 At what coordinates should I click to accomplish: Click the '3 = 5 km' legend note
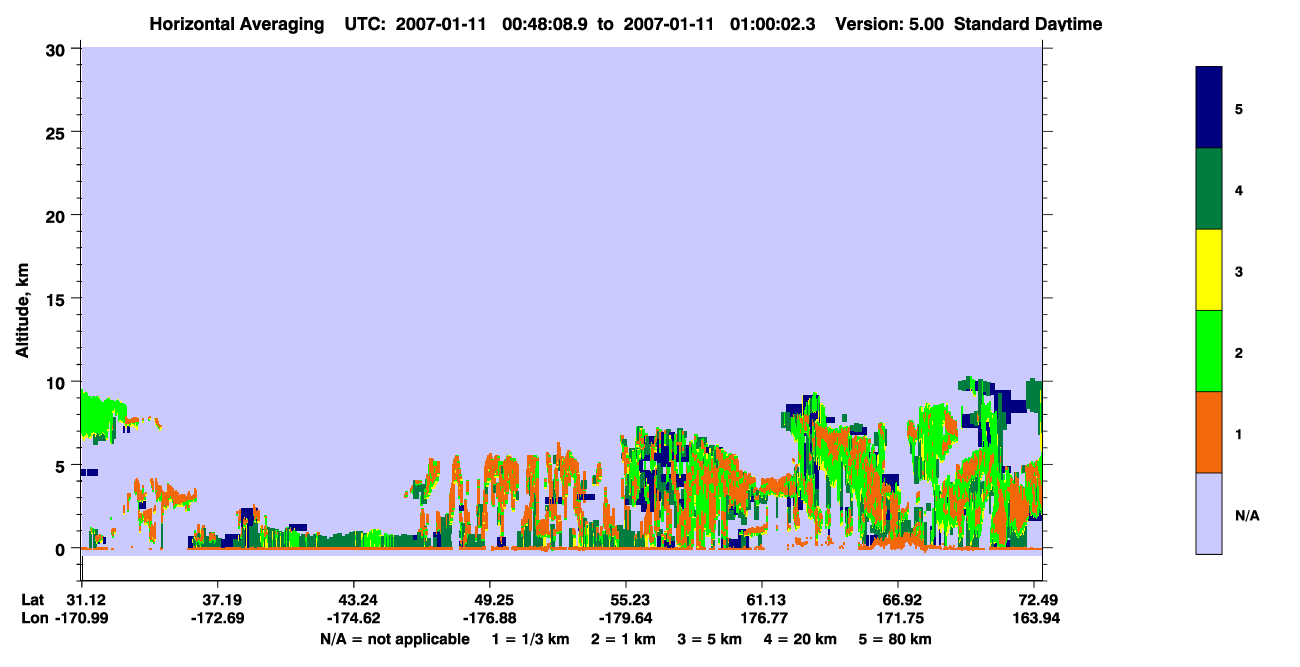tap(710, 639)
